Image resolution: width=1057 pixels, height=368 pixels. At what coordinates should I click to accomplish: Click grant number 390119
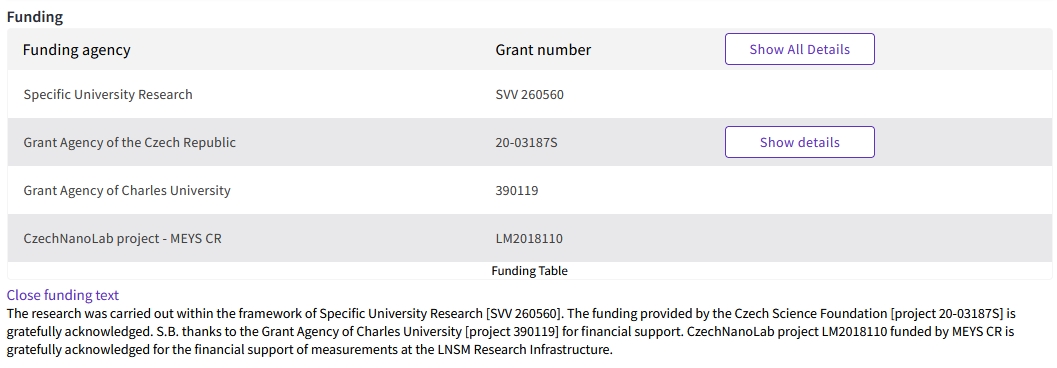click(x=517, y=191)
